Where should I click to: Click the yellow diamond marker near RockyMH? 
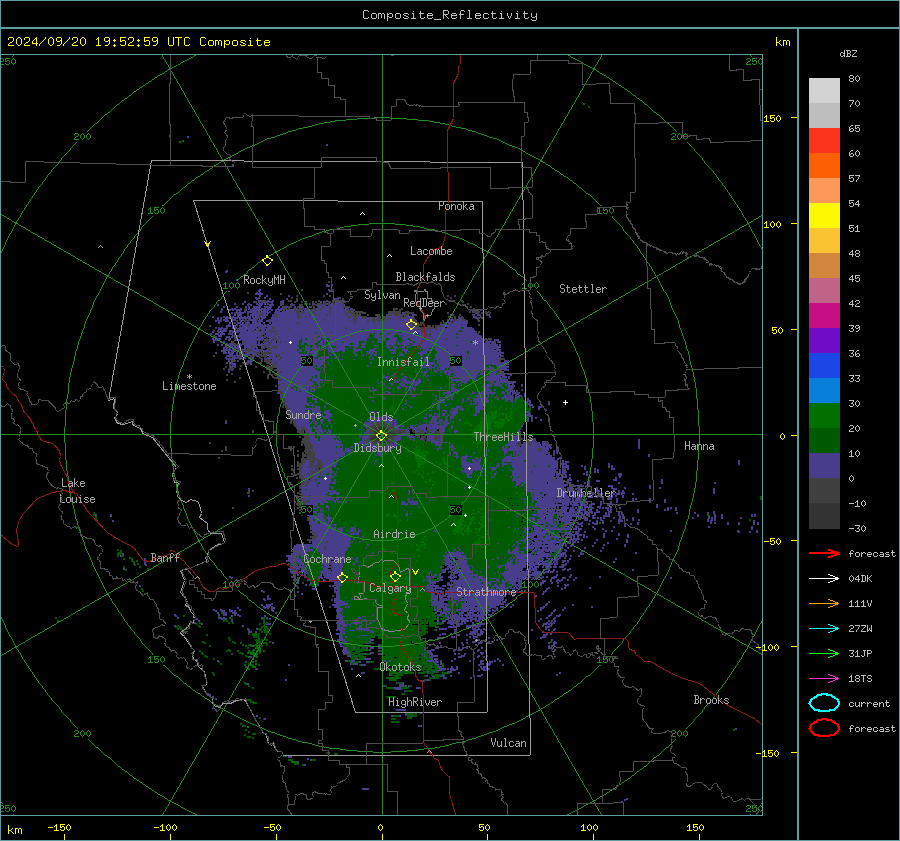(267, 261)
